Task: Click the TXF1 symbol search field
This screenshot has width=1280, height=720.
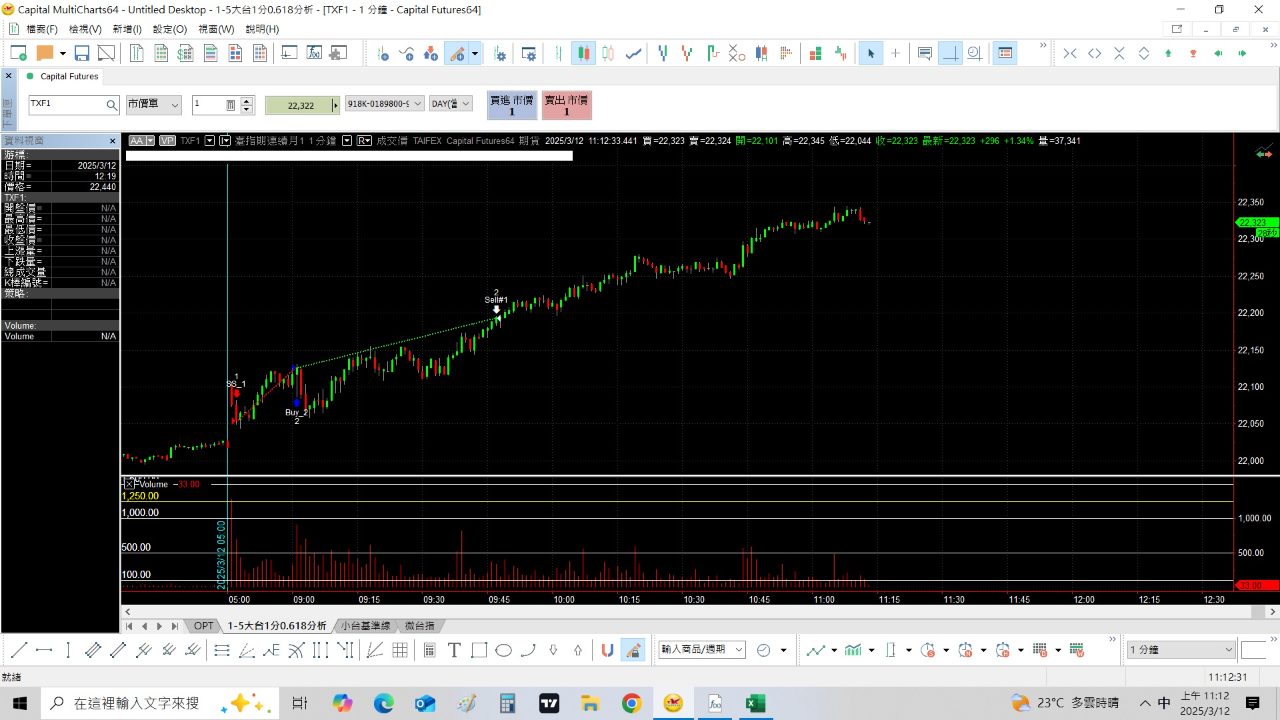Action: [x=67, y=104]
